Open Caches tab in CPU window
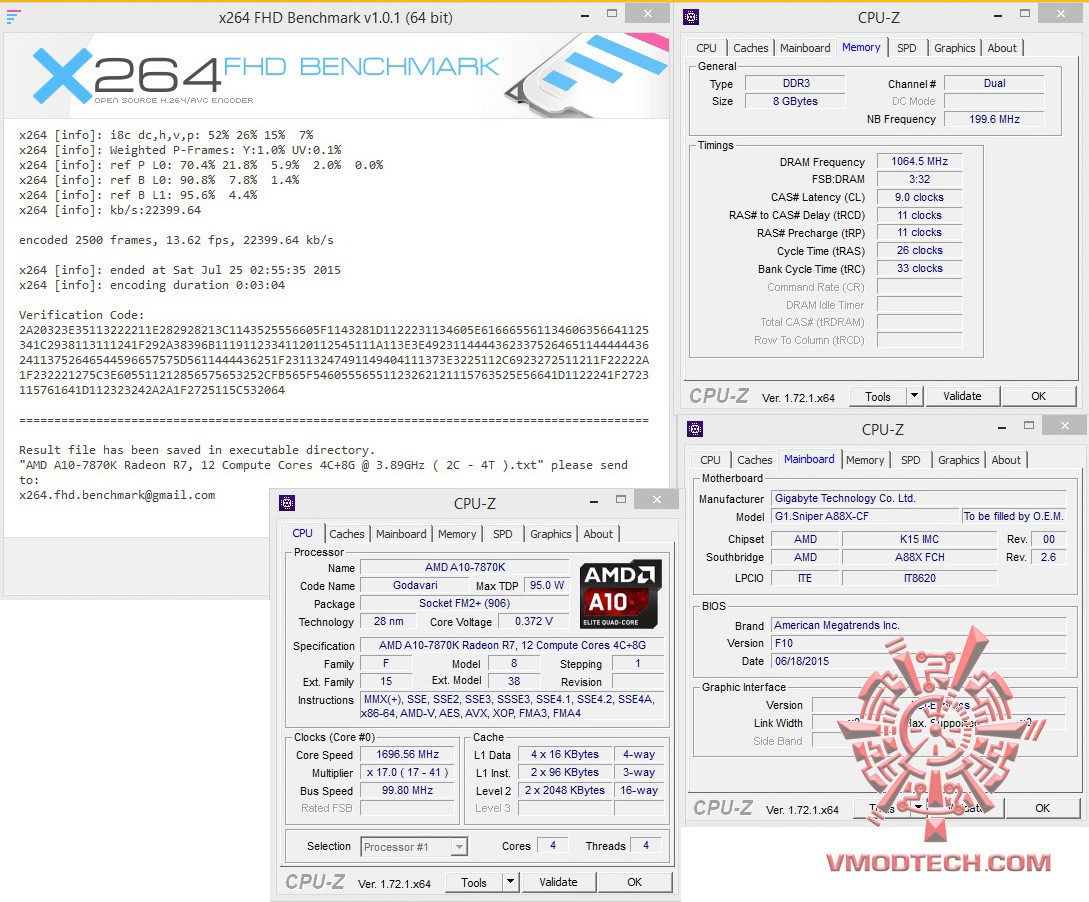Image resolution: width=1089 pixels, height=902 pixels. (x=347, y=534)
